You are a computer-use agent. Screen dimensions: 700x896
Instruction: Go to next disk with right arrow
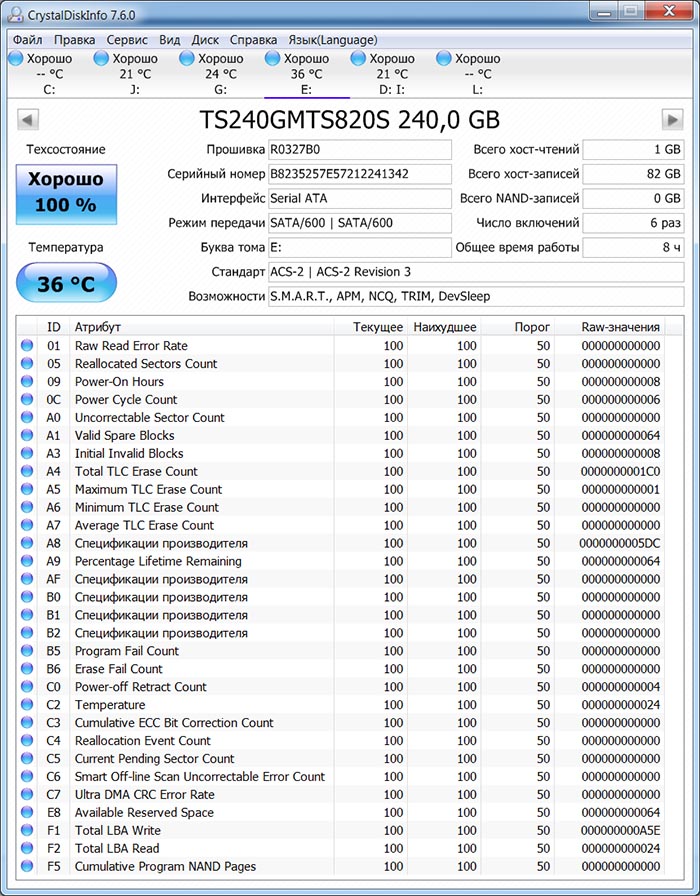673,120
